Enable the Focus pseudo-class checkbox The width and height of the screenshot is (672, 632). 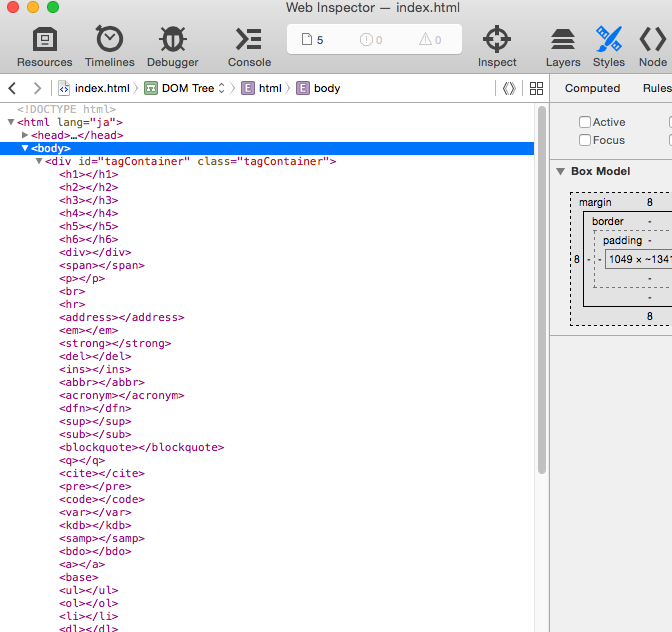tap(585, 140)
